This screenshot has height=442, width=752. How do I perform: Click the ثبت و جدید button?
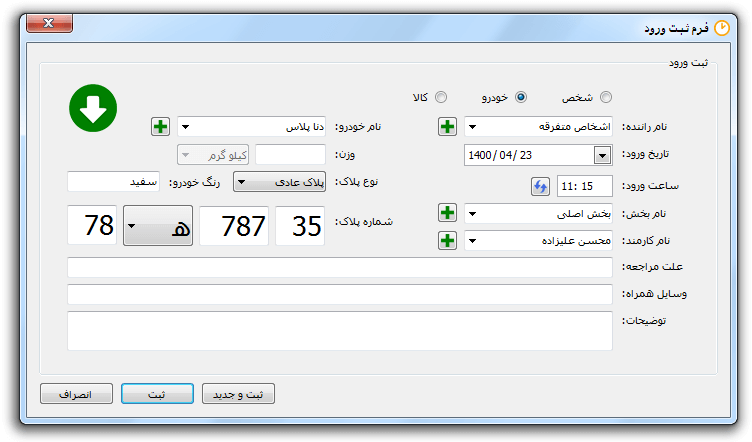238,394
